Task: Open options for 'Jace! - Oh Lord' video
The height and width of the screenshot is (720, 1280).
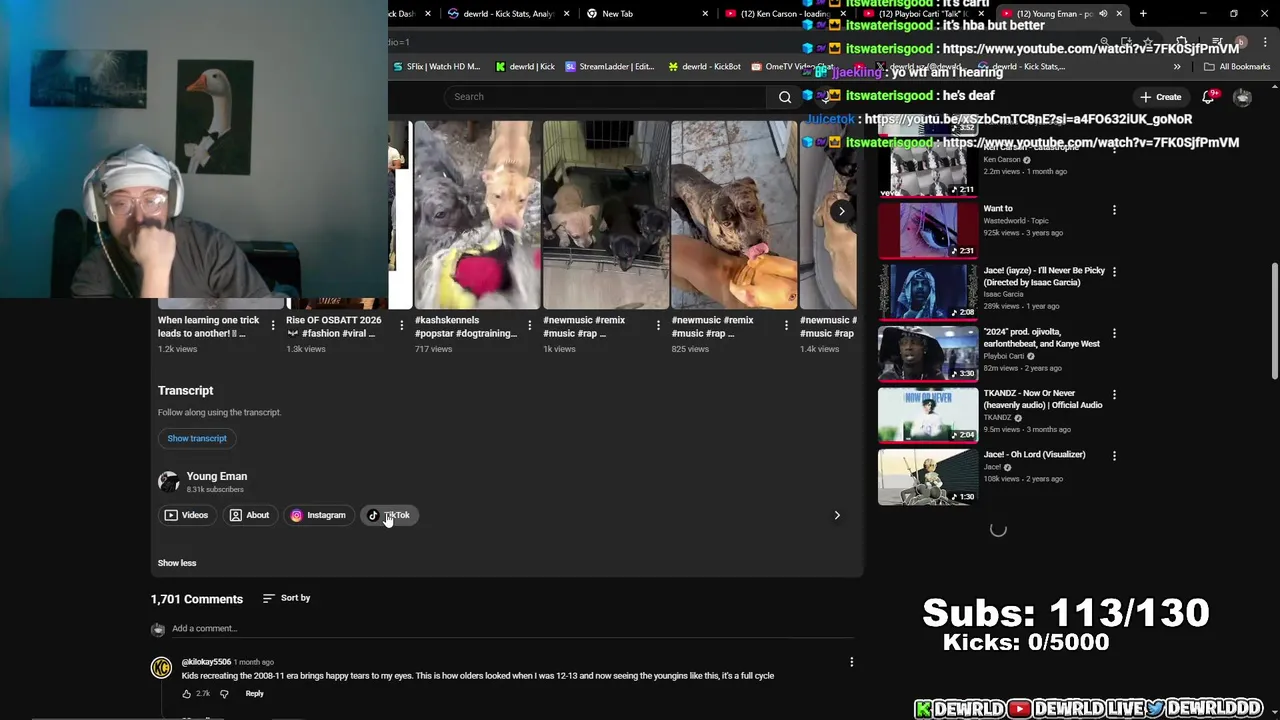Action: (1114, 455)
